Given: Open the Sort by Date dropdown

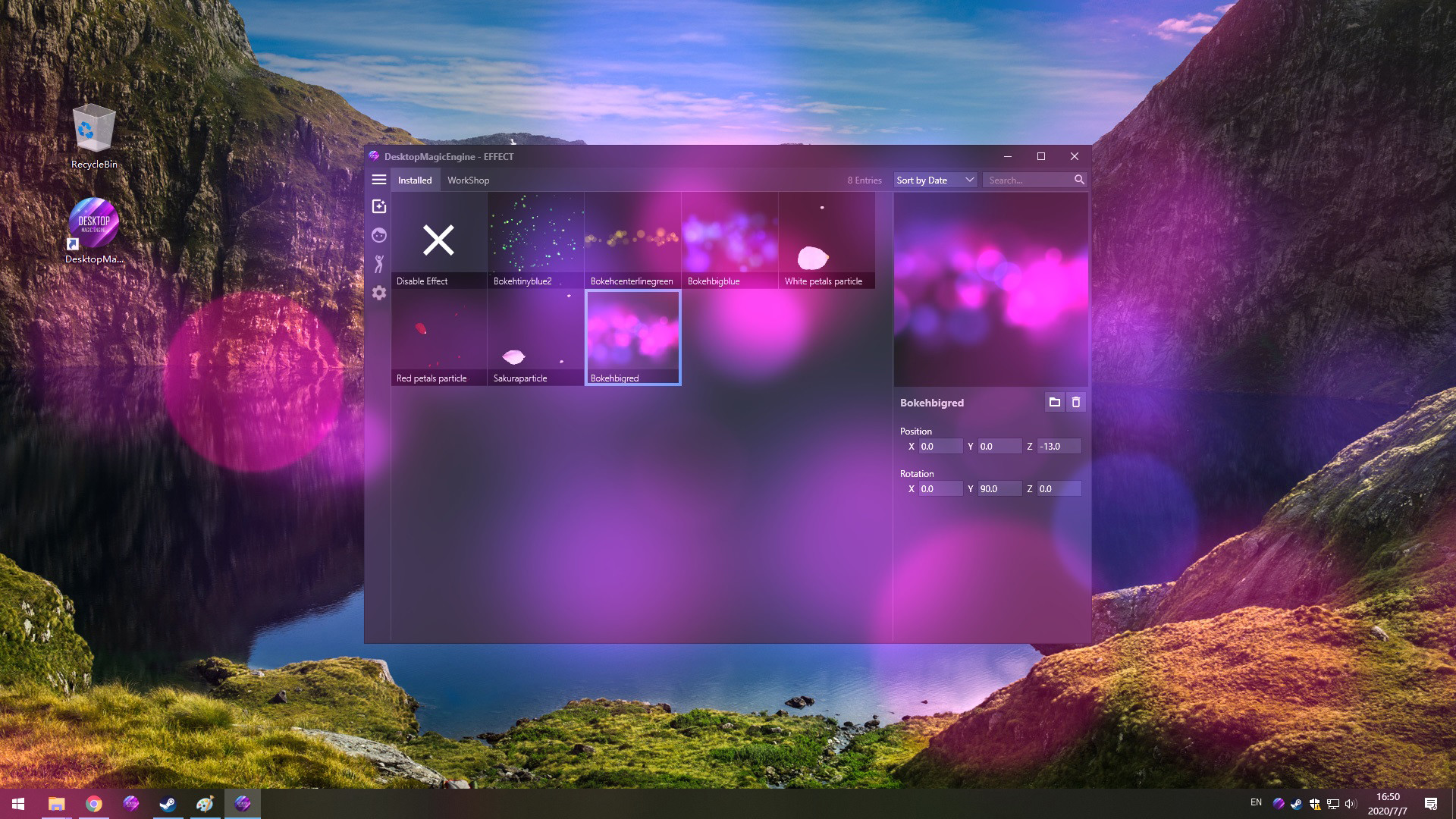Looking at the screenshot, I should click(934, 180).
